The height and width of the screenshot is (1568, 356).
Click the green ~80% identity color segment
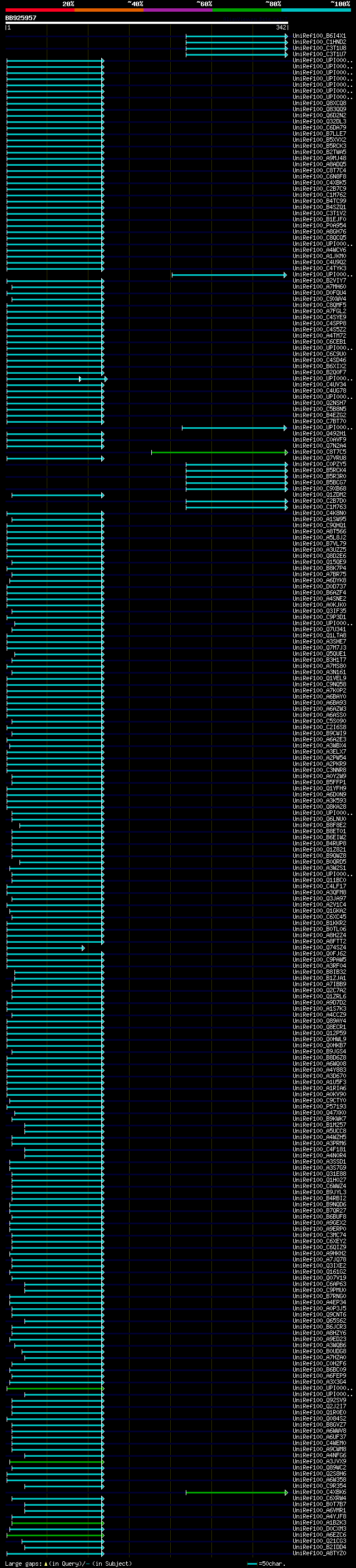point(247,10)
